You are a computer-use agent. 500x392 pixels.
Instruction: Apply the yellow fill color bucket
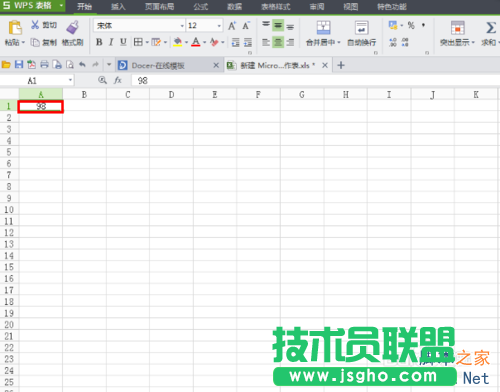pyautogui.click(x=178, y=42)
